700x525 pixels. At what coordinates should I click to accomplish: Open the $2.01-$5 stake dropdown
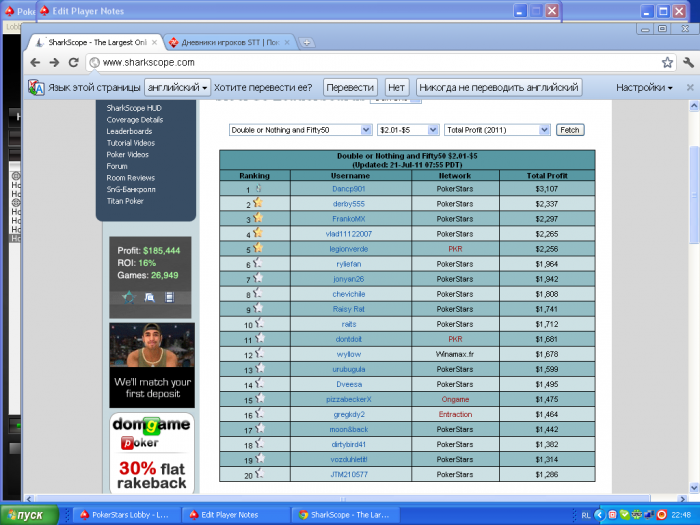408,130
